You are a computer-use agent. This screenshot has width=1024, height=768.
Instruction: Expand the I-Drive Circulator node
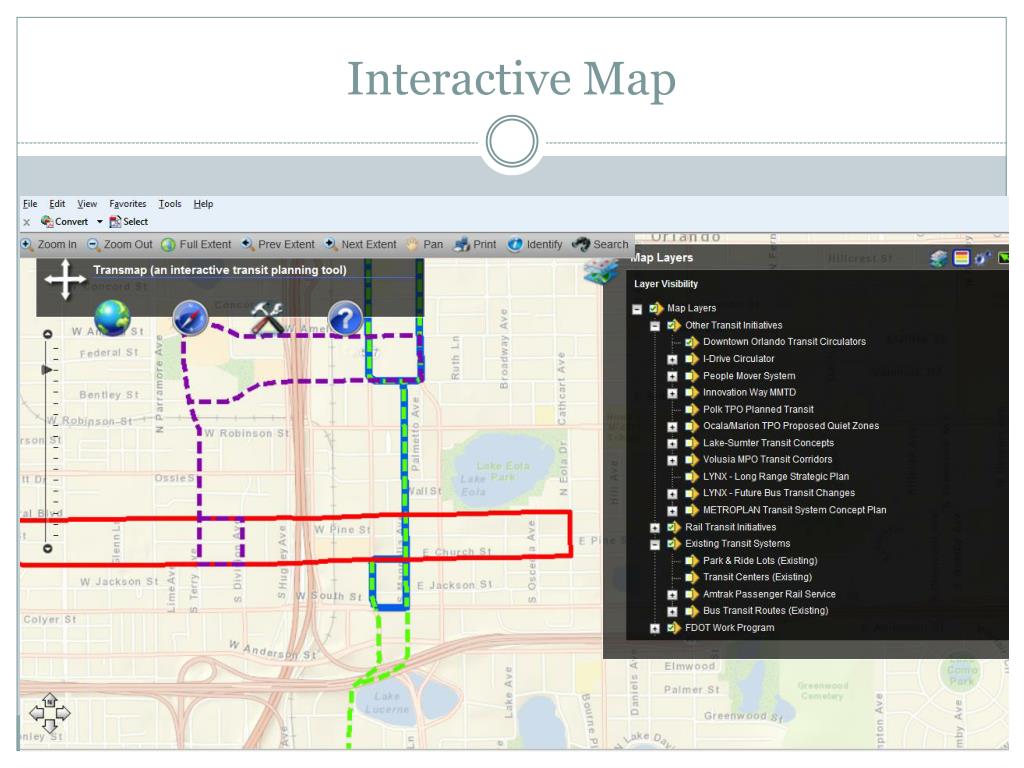coord(672,359)
